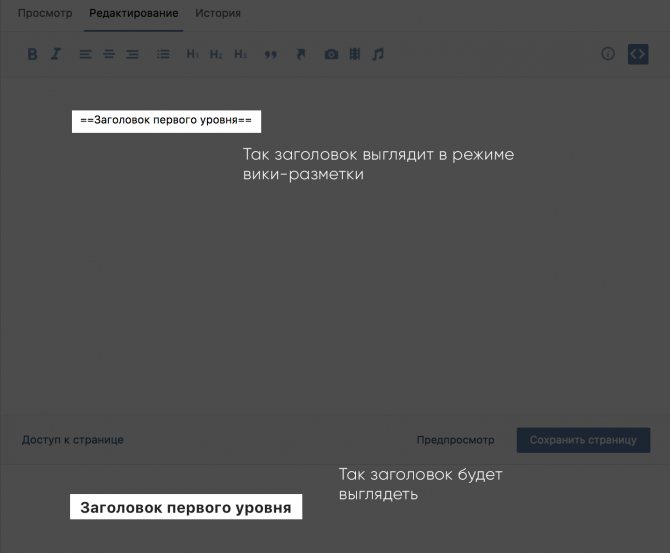Image resolution: width=670 pixels, height=553 pixels.
Task: Insert a bulleted list
Action: point(163,54)
